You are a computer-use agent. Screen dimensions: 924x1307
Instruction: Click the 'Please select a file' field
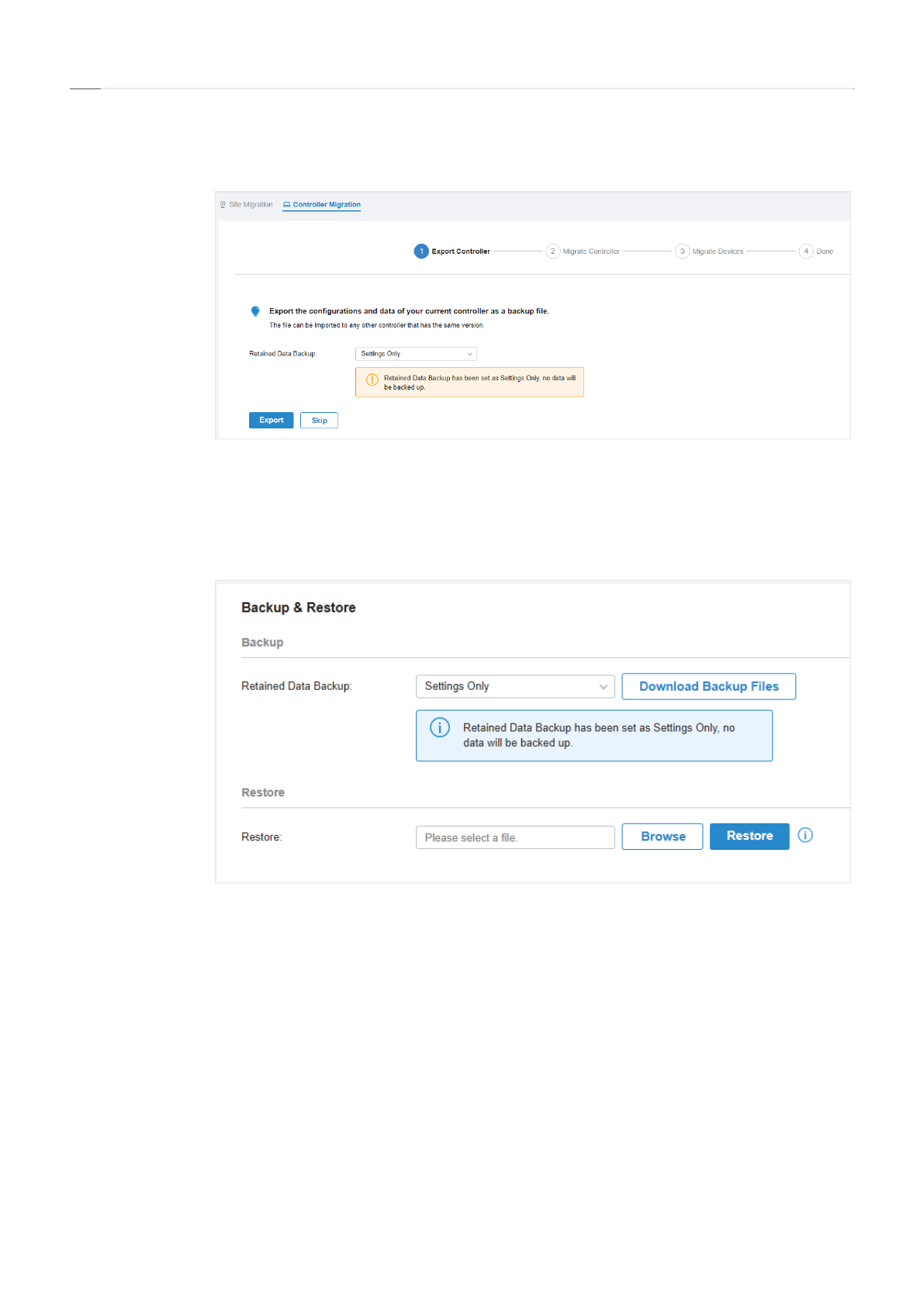click(515, 837)
